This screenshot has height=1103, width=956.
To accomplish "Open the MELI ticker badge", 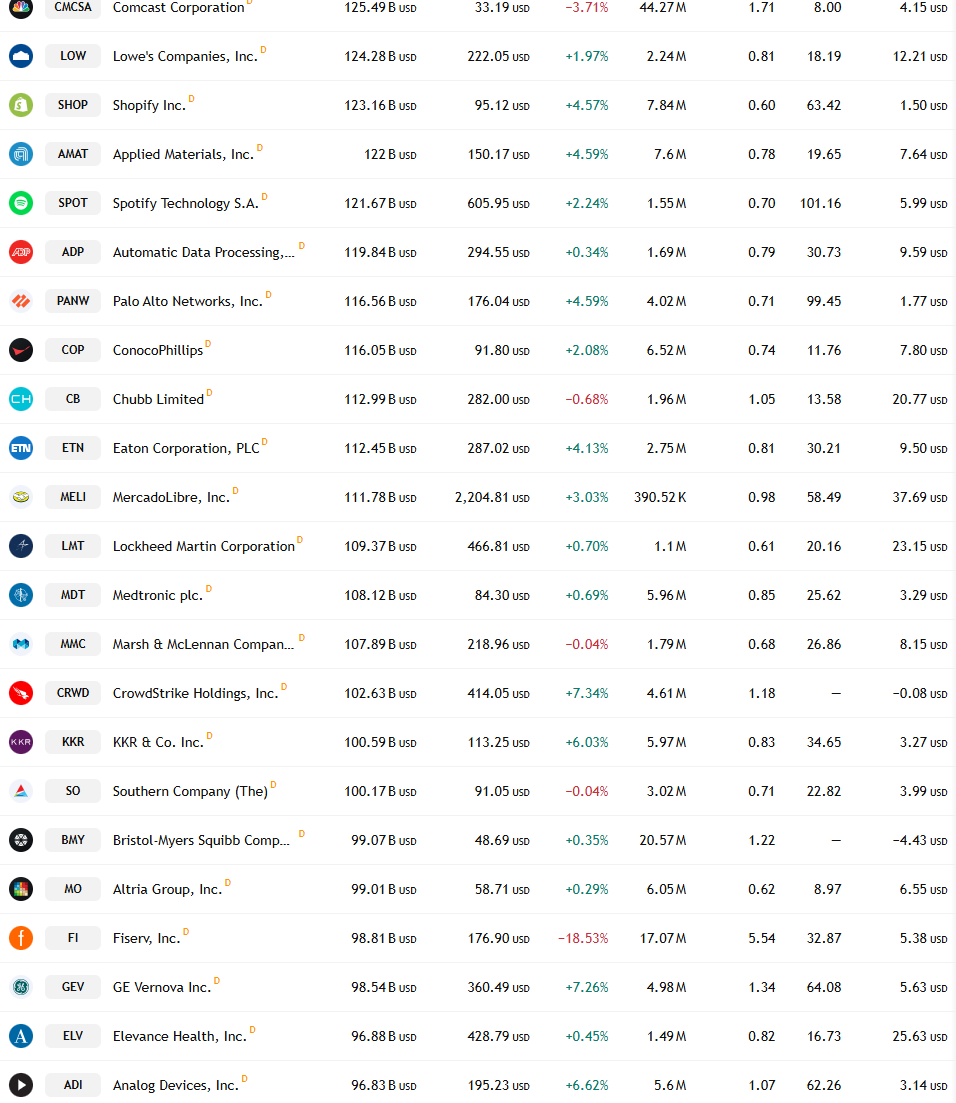I will [73, 497].
